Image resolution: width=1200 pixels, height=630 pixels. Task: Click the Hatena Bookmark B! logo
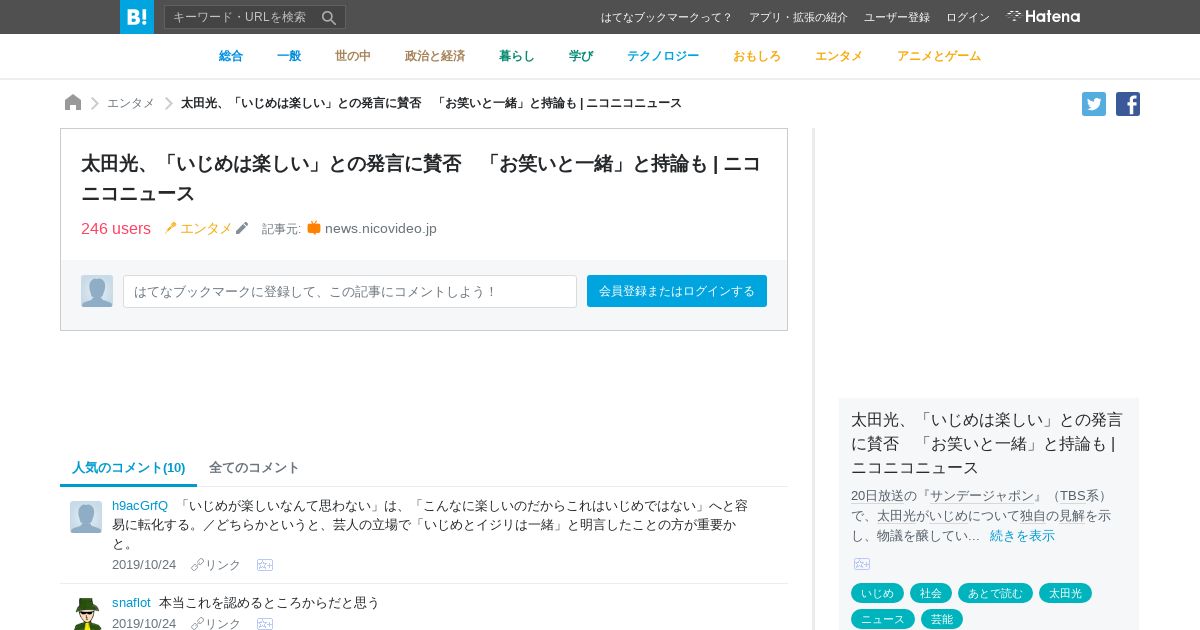tap(137, 17)
